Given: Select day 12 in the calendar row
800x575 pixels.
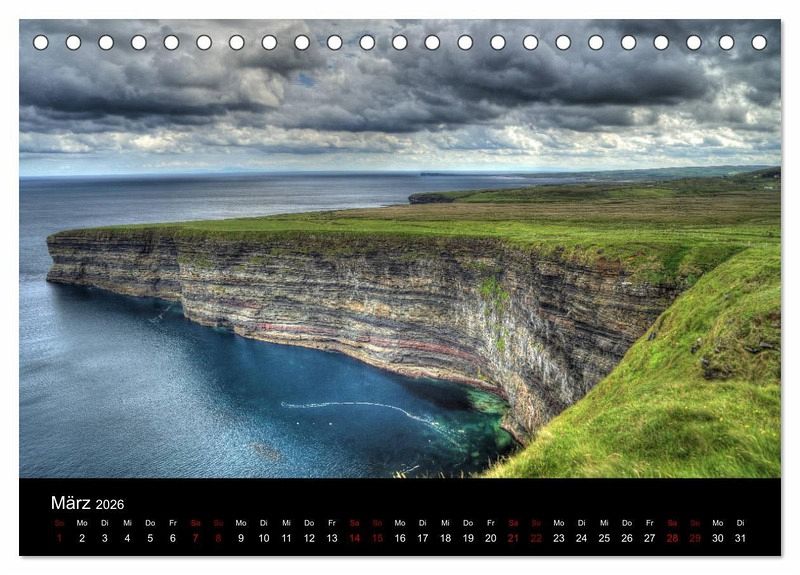Looking at the screenshot, I should (309, 538).
